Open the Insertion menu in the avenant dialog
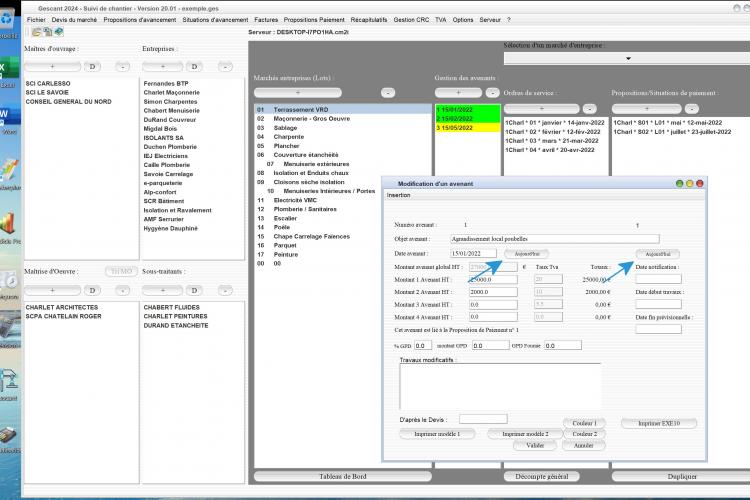 [x=398, y=195]
